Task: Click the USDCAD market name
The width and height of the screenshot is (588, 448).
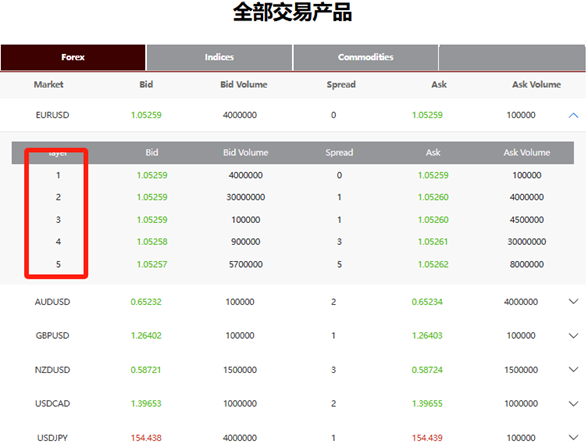Action: (x=52, y=404)
